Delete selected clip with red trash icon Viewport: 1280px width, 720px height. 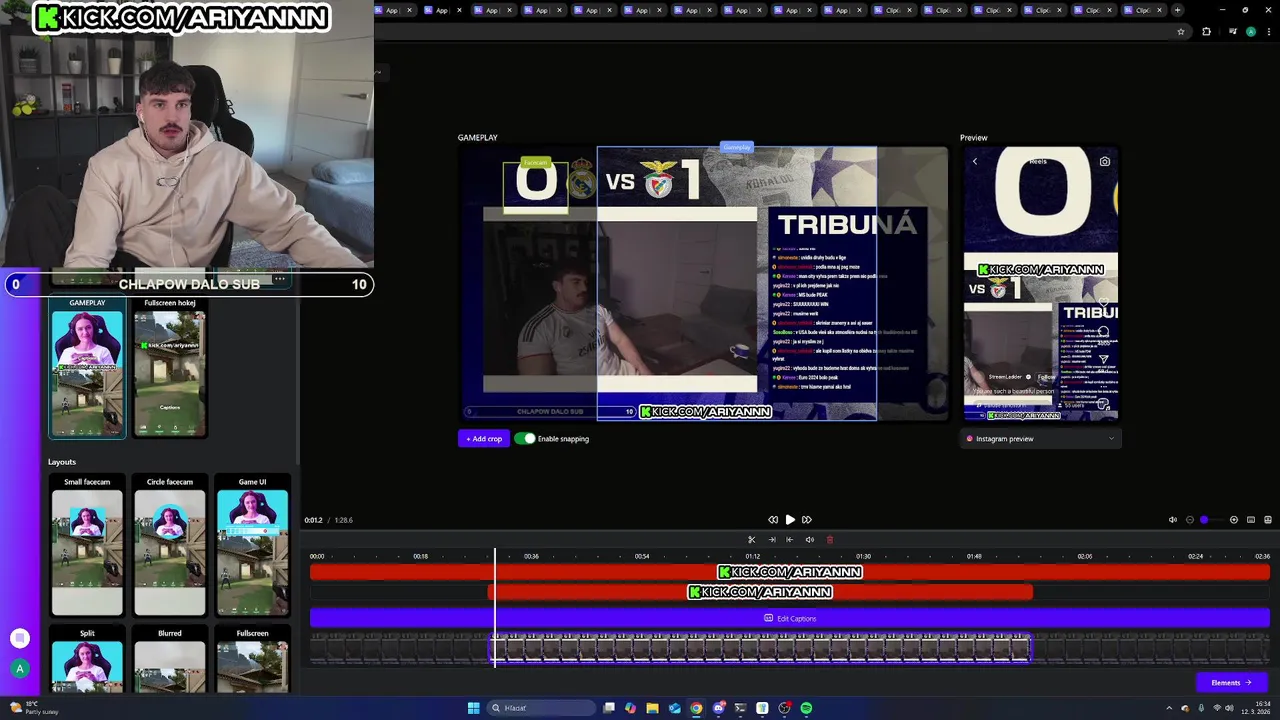click(829, 540)
